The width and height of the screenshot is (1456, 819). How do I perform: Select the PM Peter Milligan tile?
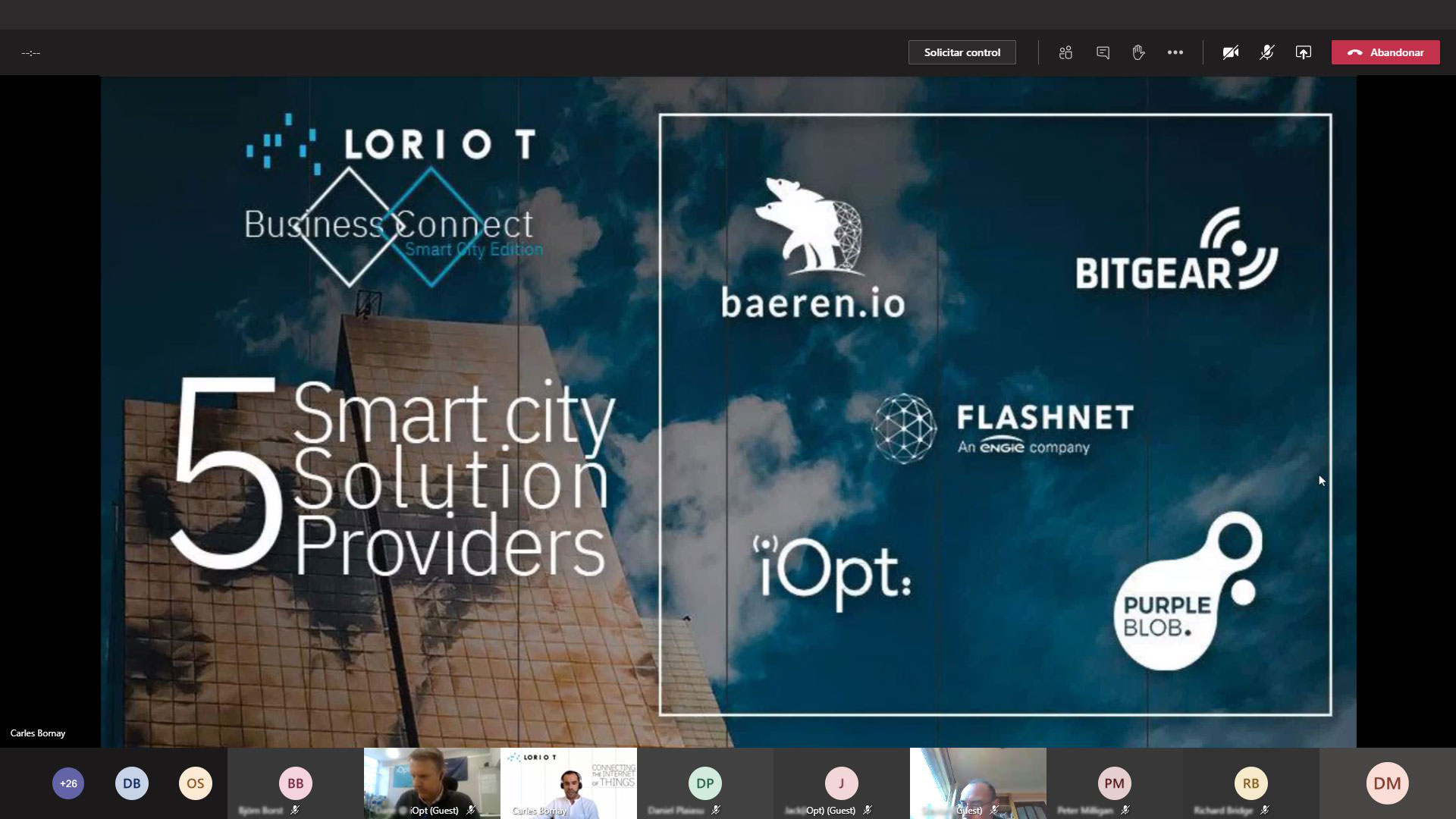[1115, 783]
